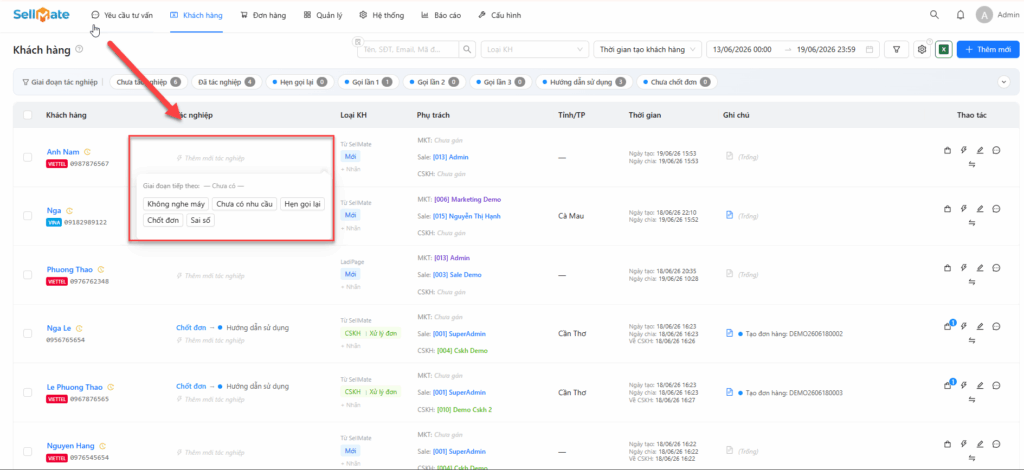Select the Anh Nam row checkbox
The width and height of the screenshot is (1024, 470).
click(x=27, y=157)
